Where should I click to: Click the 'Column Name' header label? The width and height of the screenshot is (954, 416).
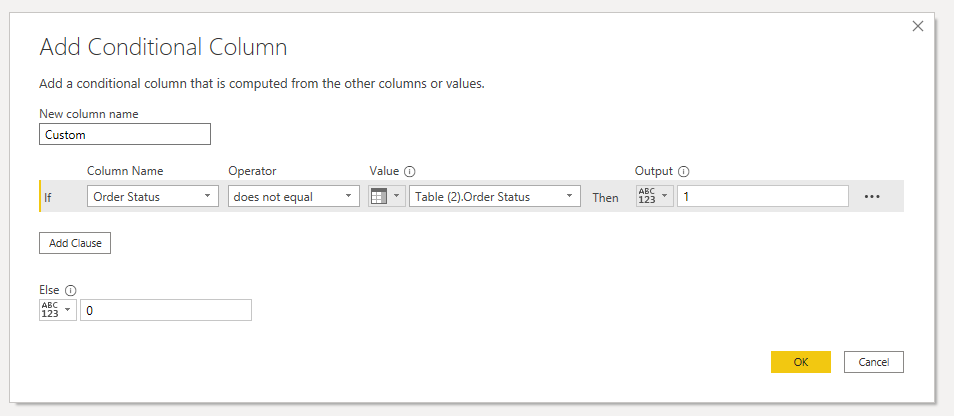(125, 171)
